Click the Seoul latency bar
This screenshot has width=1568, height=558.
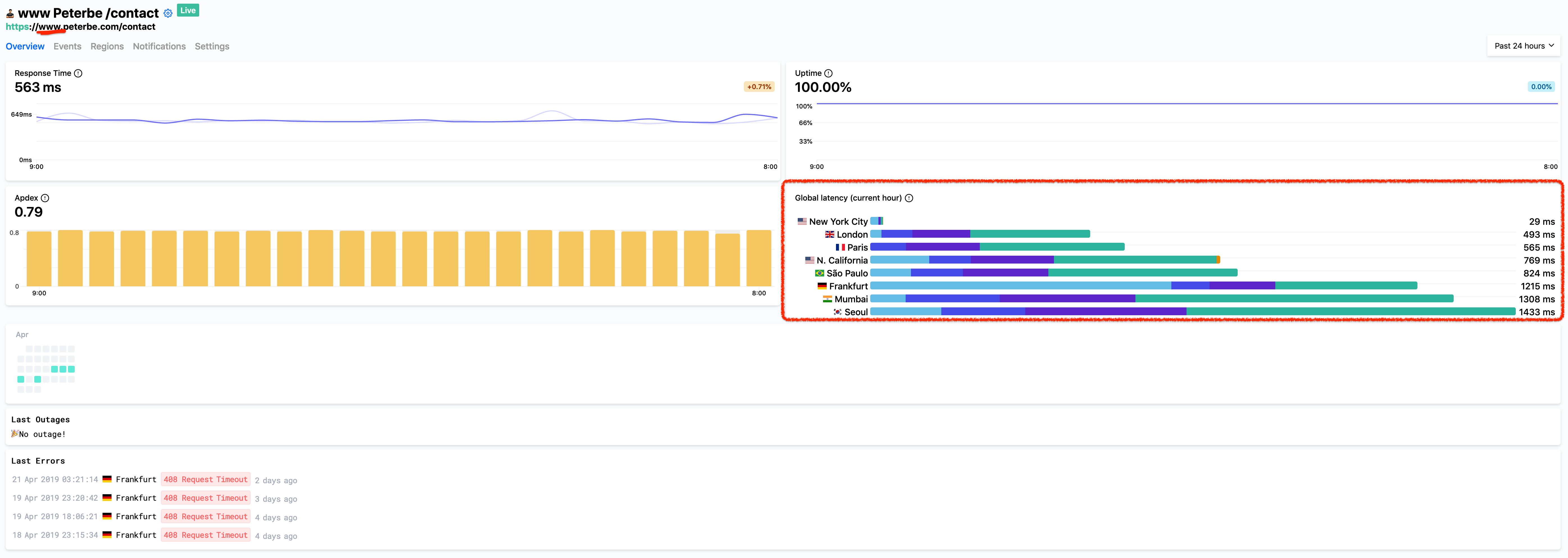tap(1192, 312)
